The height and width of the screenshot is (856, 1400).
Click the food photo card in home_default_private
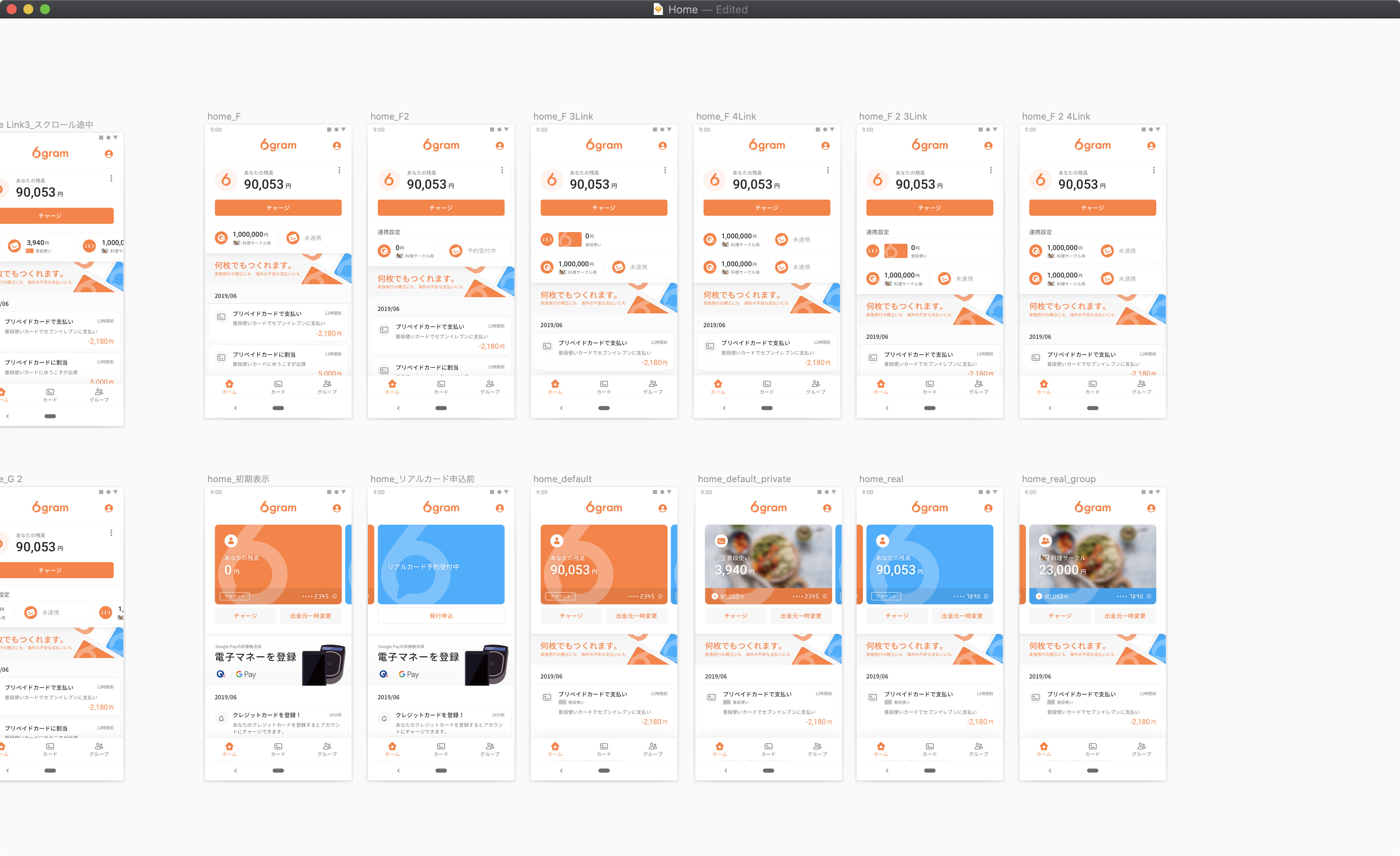768,564
